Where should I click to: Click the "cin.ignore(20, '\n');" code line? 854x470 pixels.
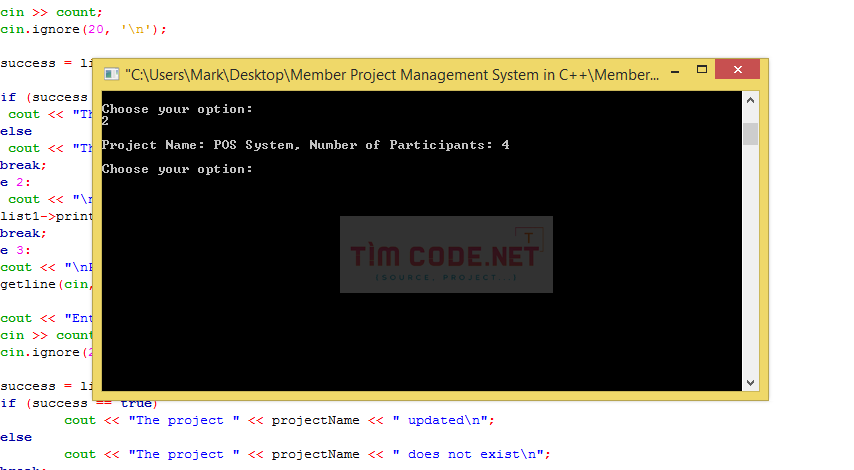click(83, 29)
